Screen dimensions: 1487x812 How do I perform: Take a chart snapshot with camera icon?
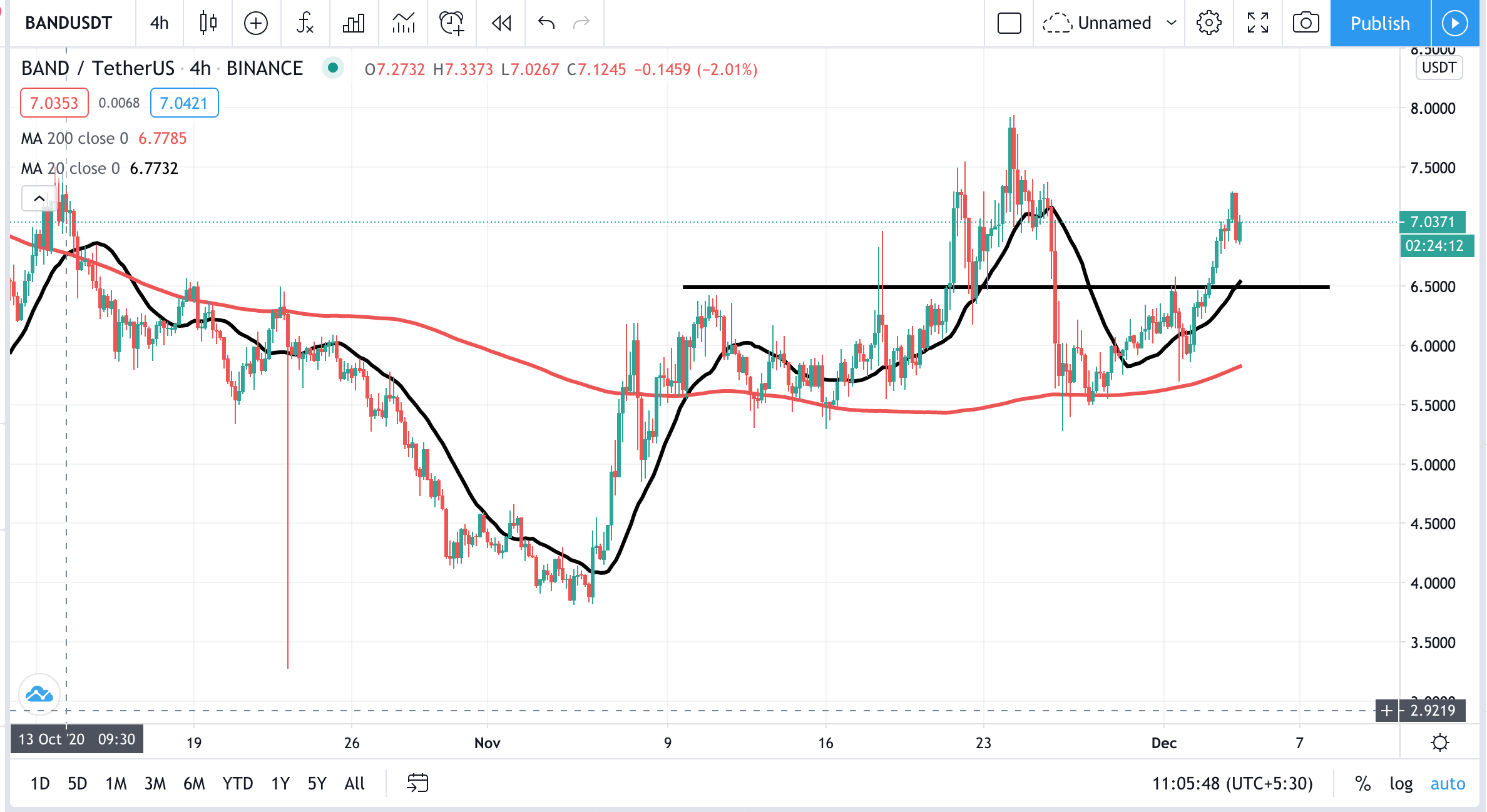coord(1306,23)
